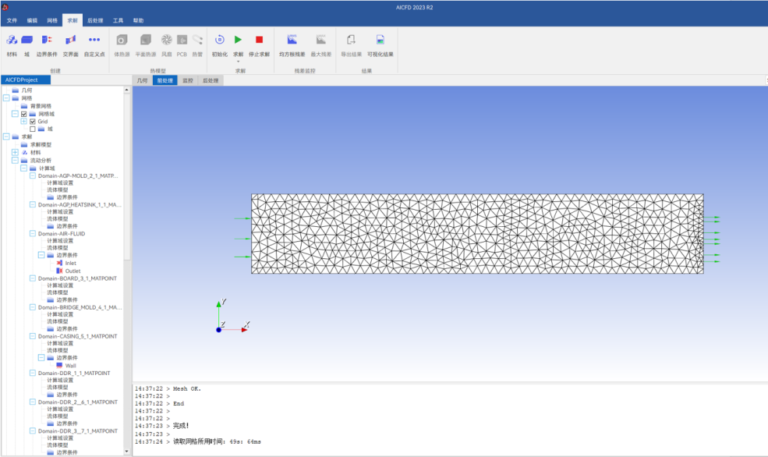Click the XYZ axis triad in viewport
Image resolution: width=768 pixels, height=457 pixels.
tap(233, 316)
